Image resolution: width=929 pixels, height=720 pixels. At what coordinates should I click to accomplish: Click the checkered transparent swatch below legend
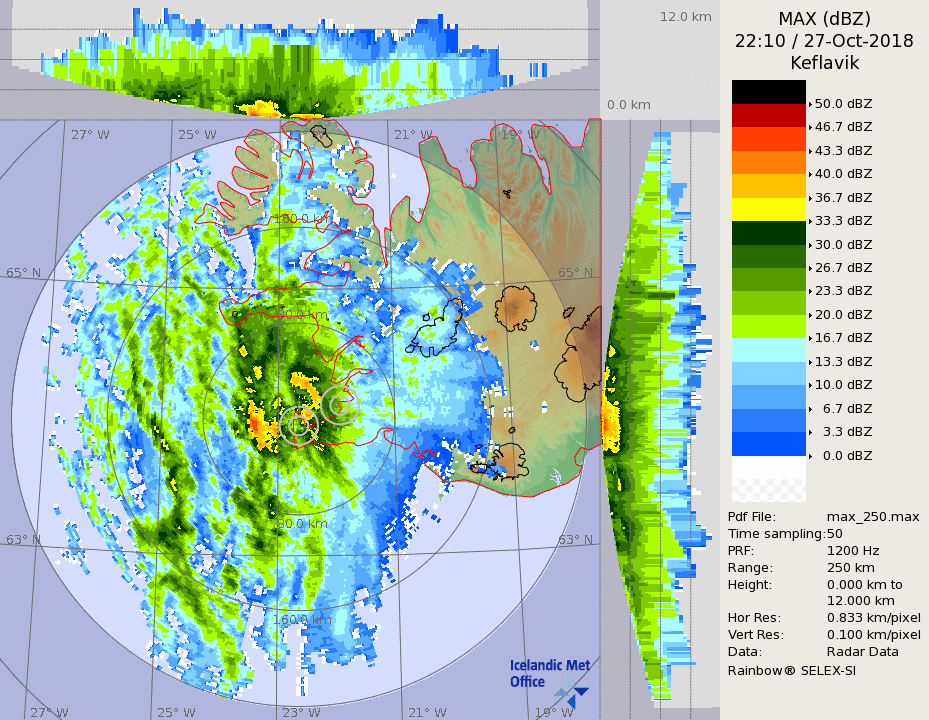coord(768,490)
